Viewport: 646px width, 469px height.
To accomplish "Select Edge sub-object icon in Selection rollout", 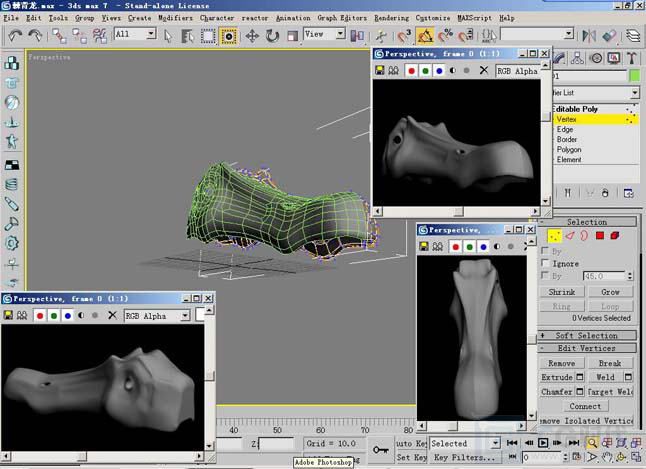I will tap(570, 236).
